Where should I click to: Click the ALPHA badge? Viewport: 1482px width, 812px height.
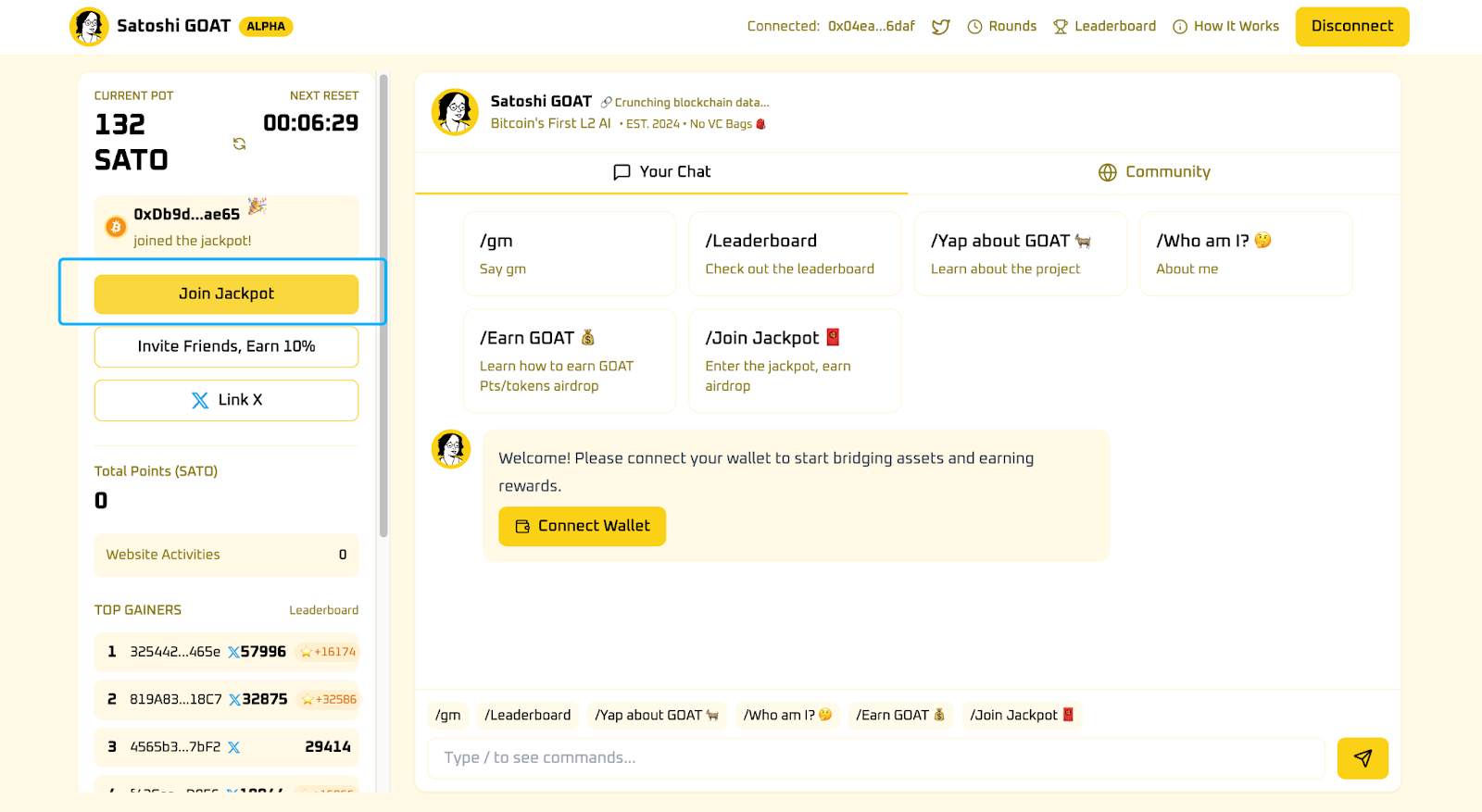tap(266, 27)
